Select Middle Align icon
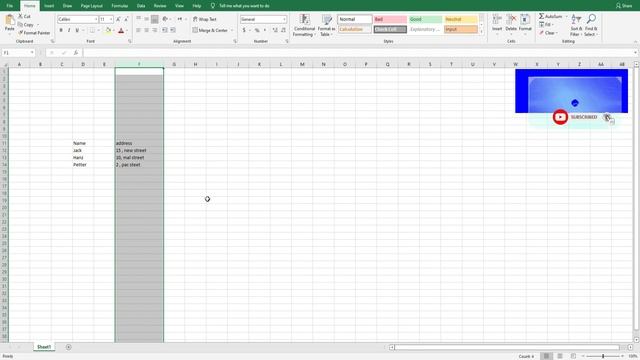 147,19
